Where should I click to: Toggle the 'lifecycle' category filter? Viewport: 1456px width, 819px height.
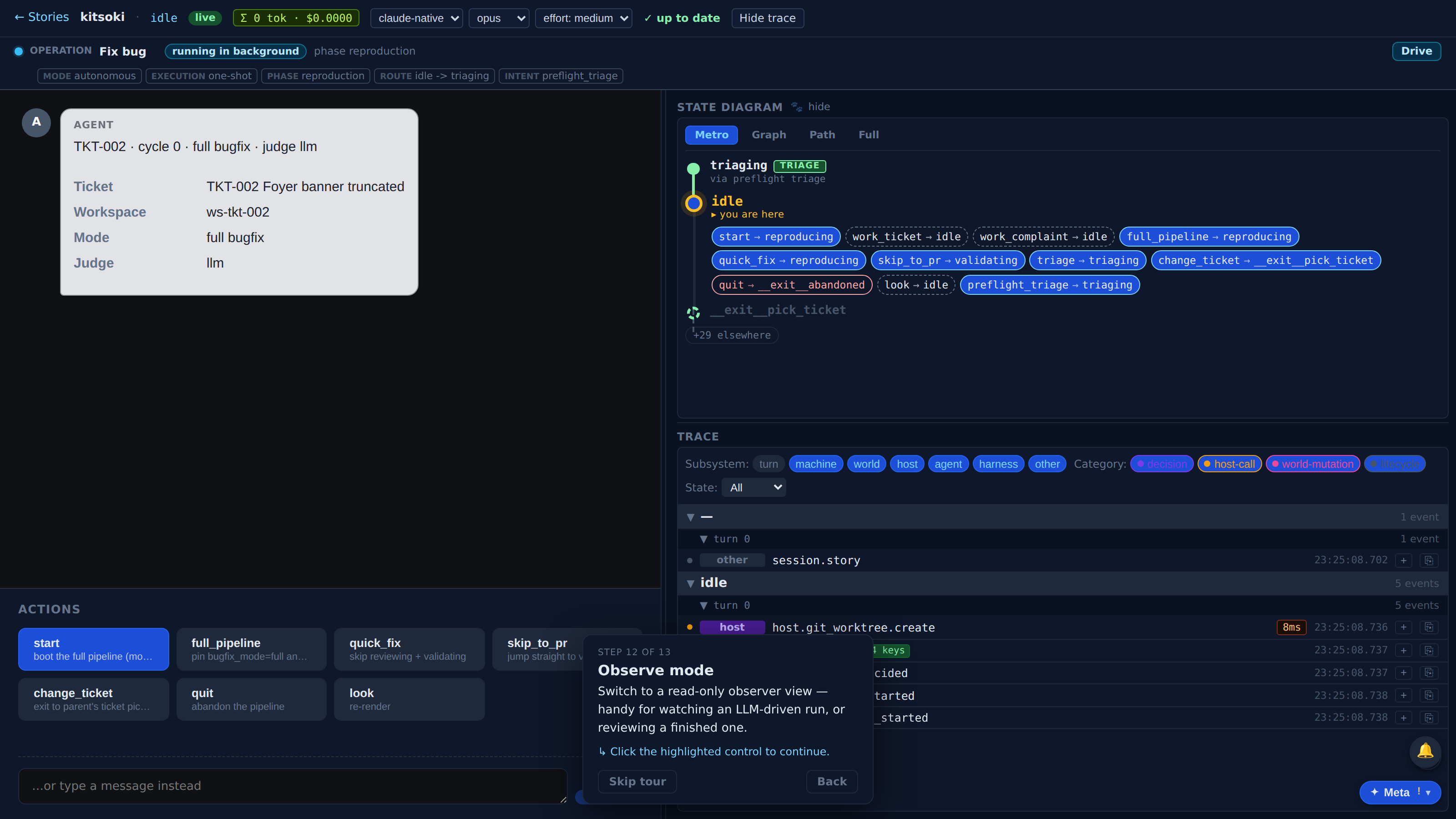(1395, 464)
